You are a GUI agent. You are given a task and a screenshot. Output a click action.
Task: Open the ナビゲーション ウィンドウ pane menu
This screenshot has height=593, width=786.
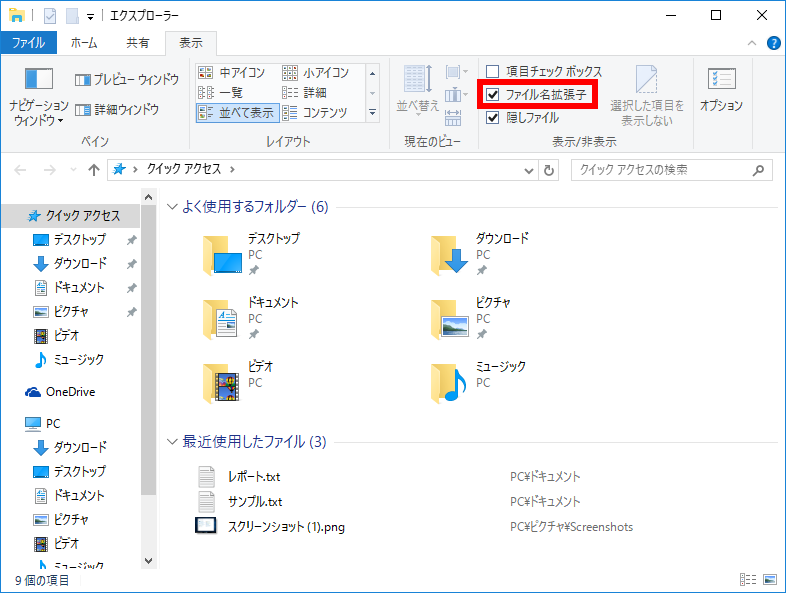click(39, 97)
